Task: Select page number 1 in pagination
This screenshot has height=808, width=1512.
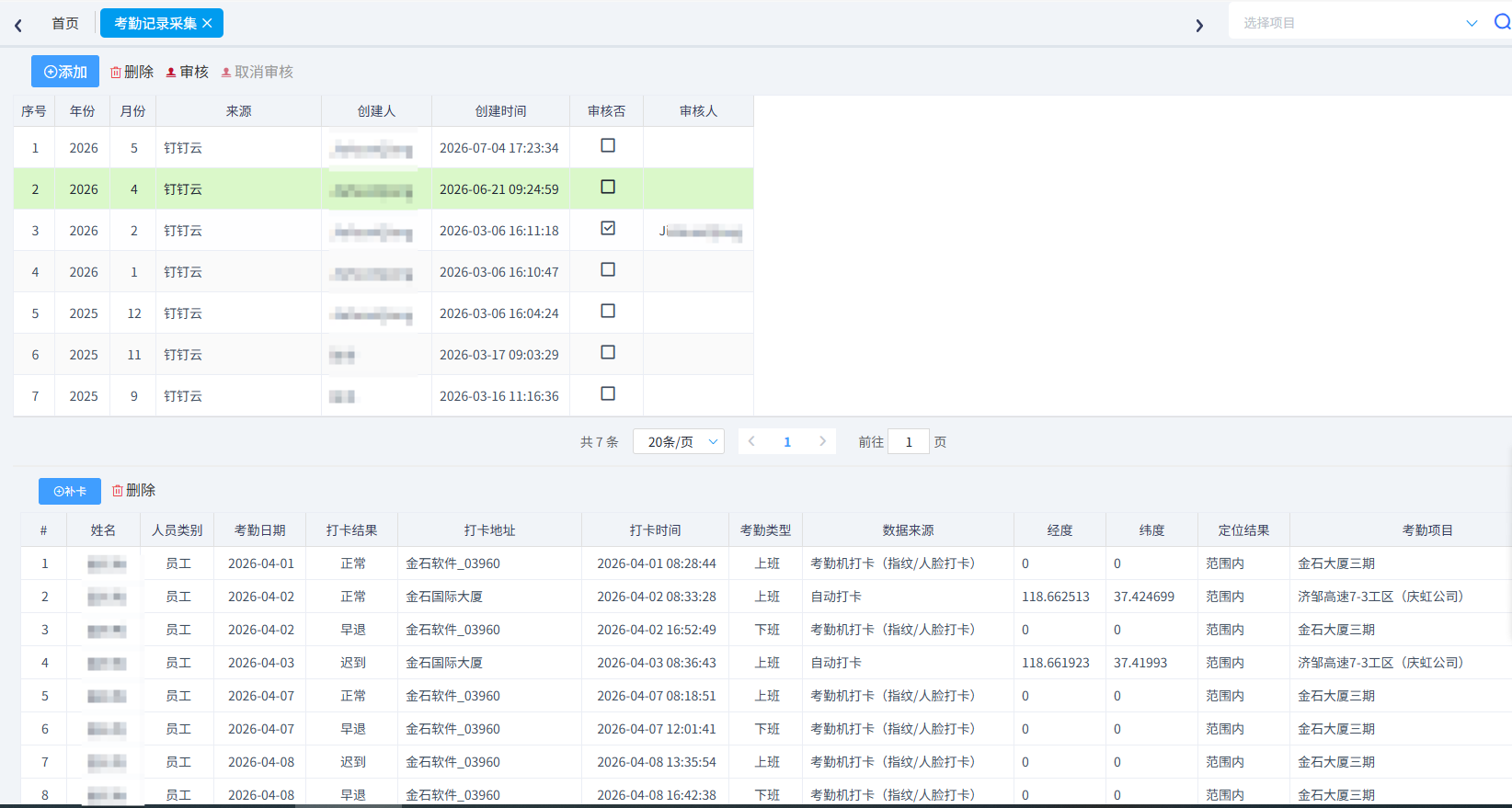Action: coord(787,442)
